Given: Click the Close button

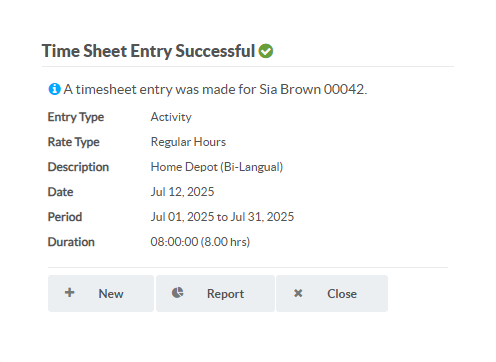Looking at the screenshot, I should point(332,293).
